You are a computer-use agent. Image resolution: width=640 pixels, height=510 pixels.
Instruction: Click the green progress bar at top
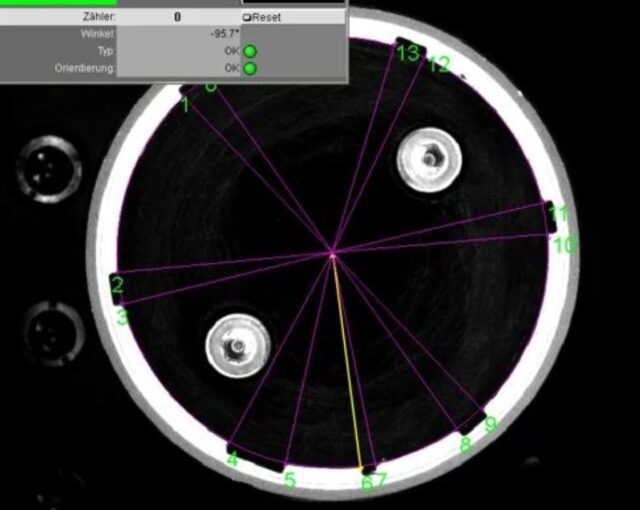(59, 2)
